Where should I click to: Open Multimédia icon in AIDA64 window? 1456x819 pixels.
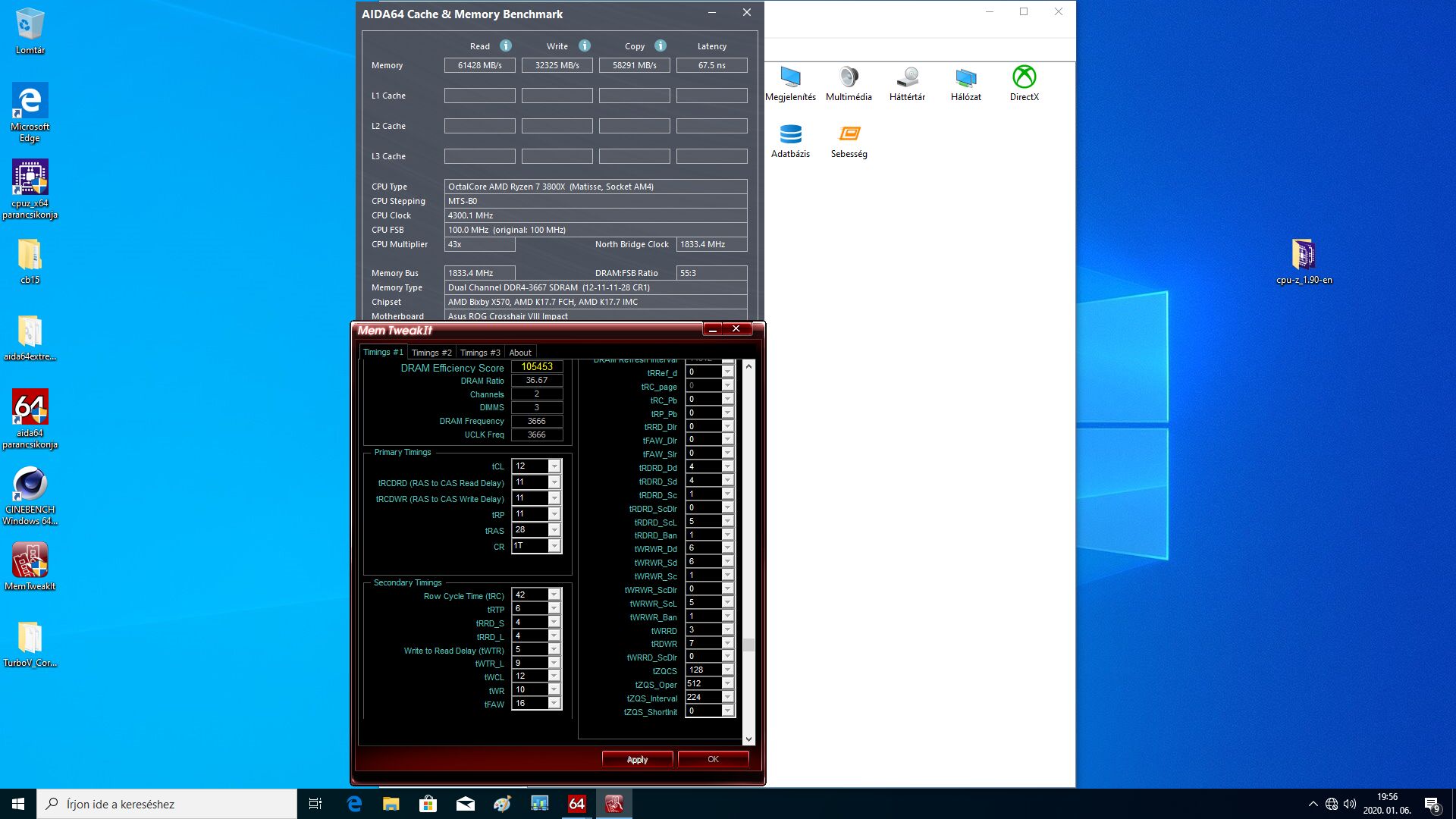click(x=849, y=83)
